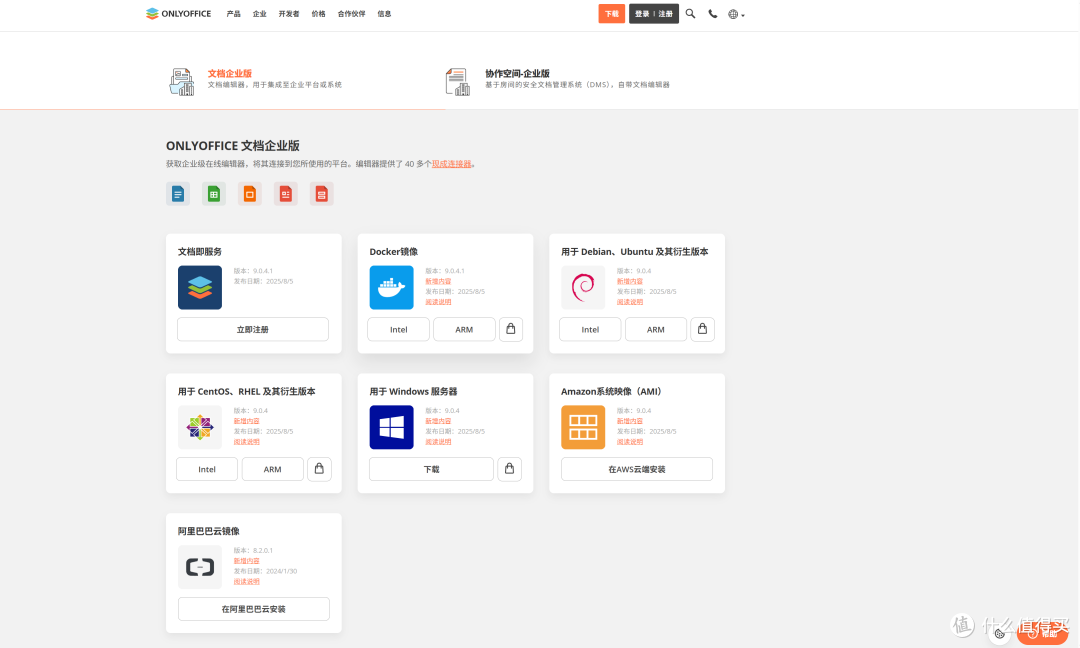Click the 协作空间-企业版 tab icon

(457, 81)
